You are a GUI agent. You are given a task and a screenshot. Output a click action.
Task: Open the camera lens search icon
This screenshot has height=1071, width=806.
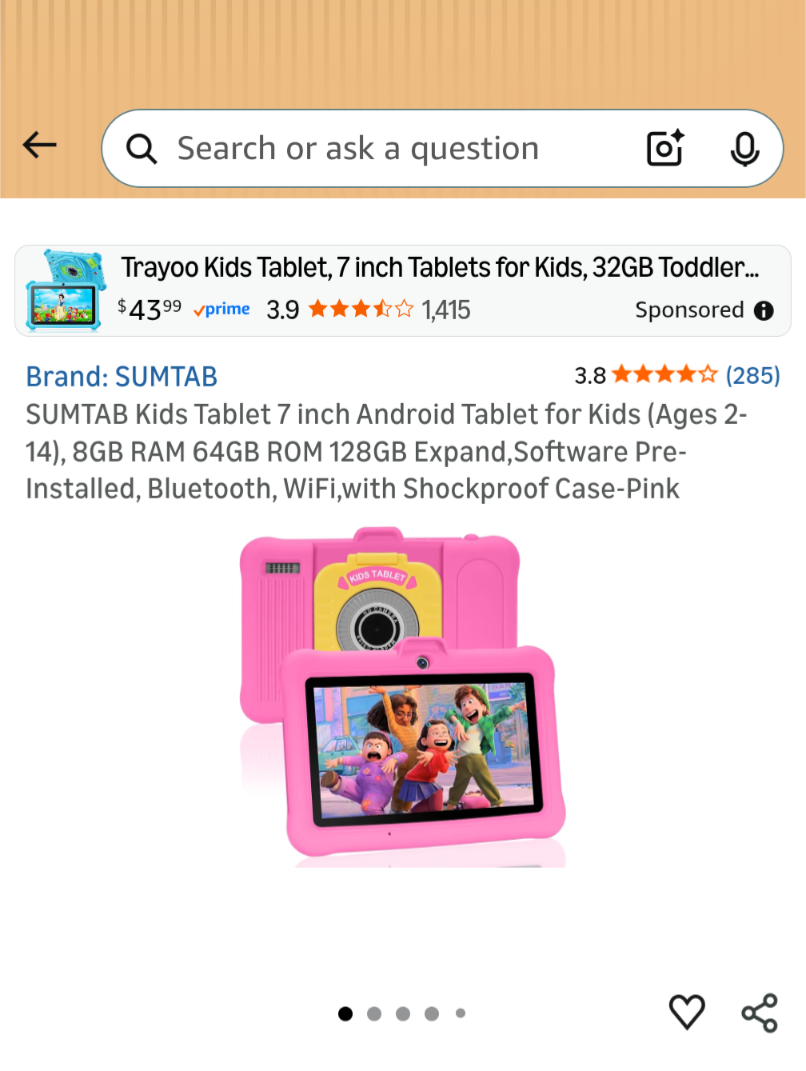coord(665,148)
